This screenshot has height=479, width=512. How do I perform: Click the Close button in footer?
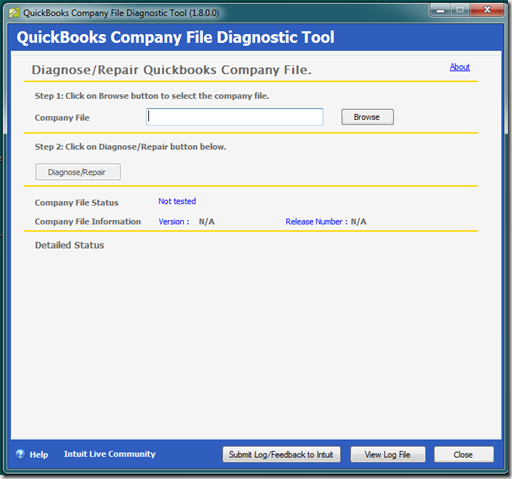(x=464, y=454)
